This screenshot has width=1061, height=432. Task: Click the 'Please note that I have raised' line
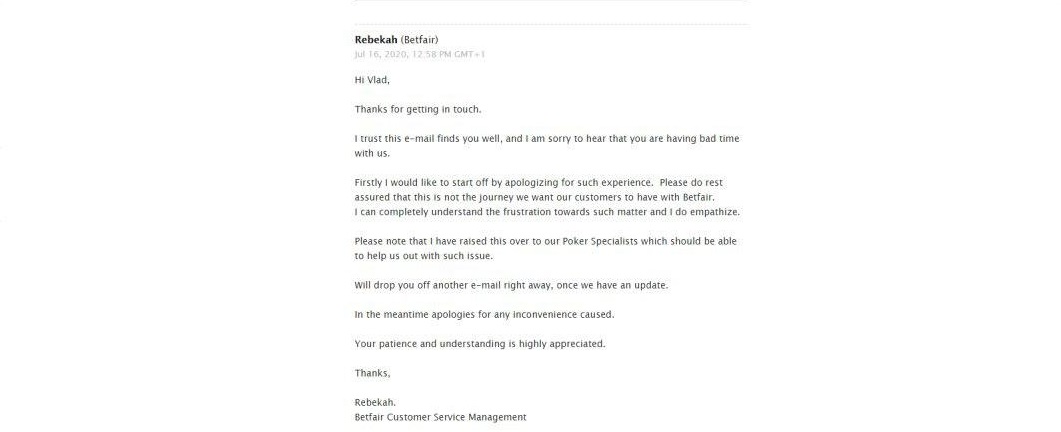545,241
